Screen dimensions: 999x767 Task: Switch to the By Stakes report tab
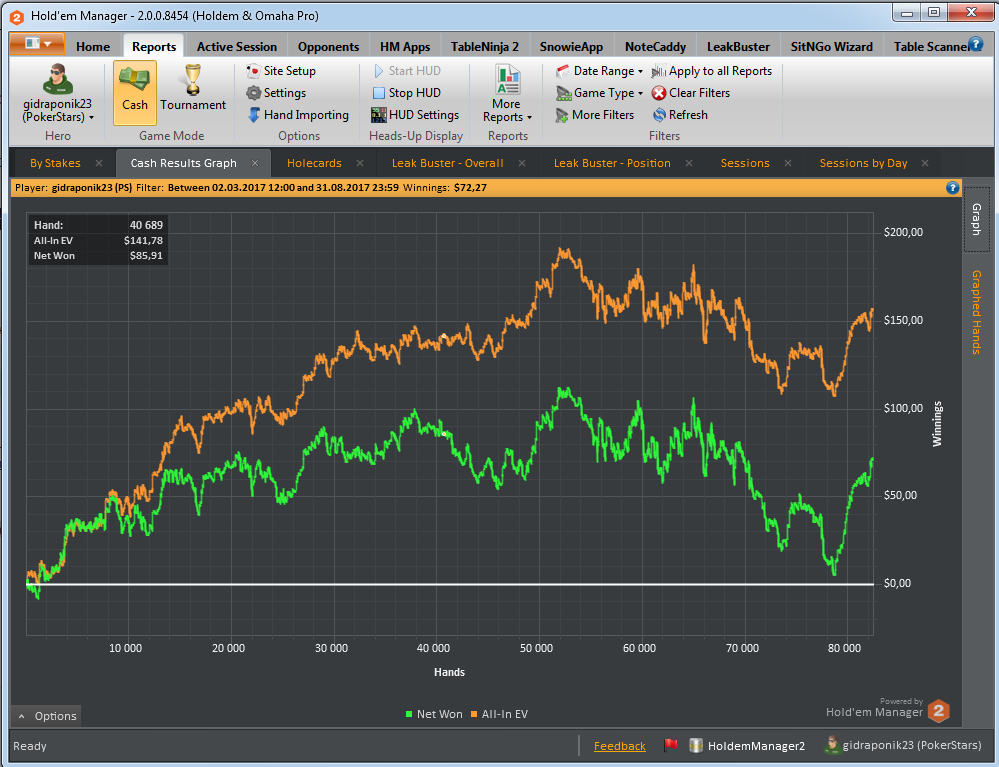[x=55, y=163]
